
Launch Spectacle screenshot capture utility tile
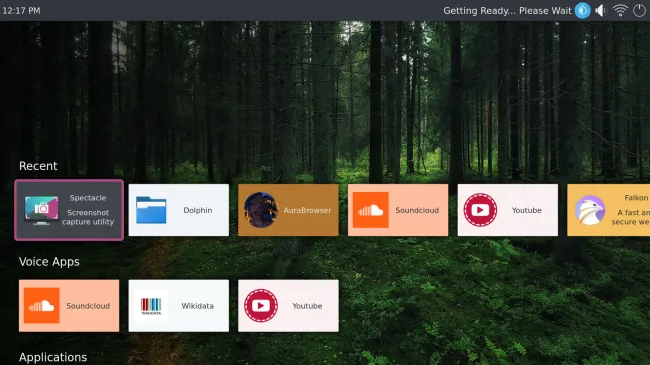point(69,210)
